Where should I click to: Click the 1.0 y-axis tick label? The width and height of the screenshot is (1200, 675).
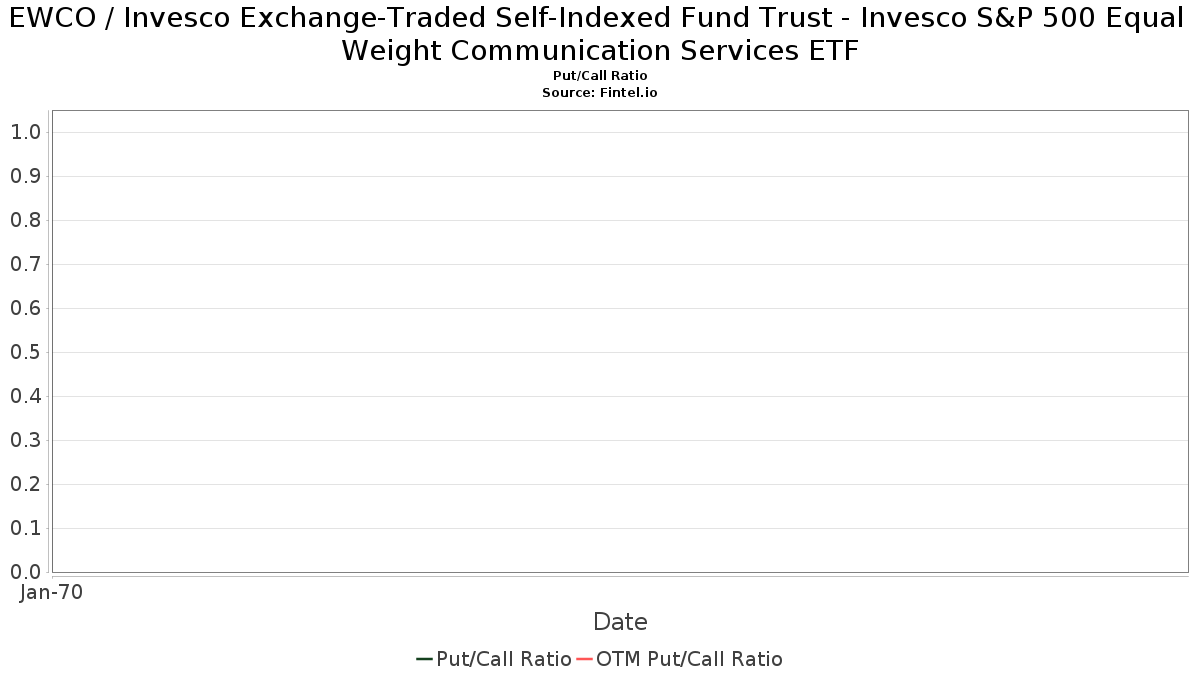[25, 132]
